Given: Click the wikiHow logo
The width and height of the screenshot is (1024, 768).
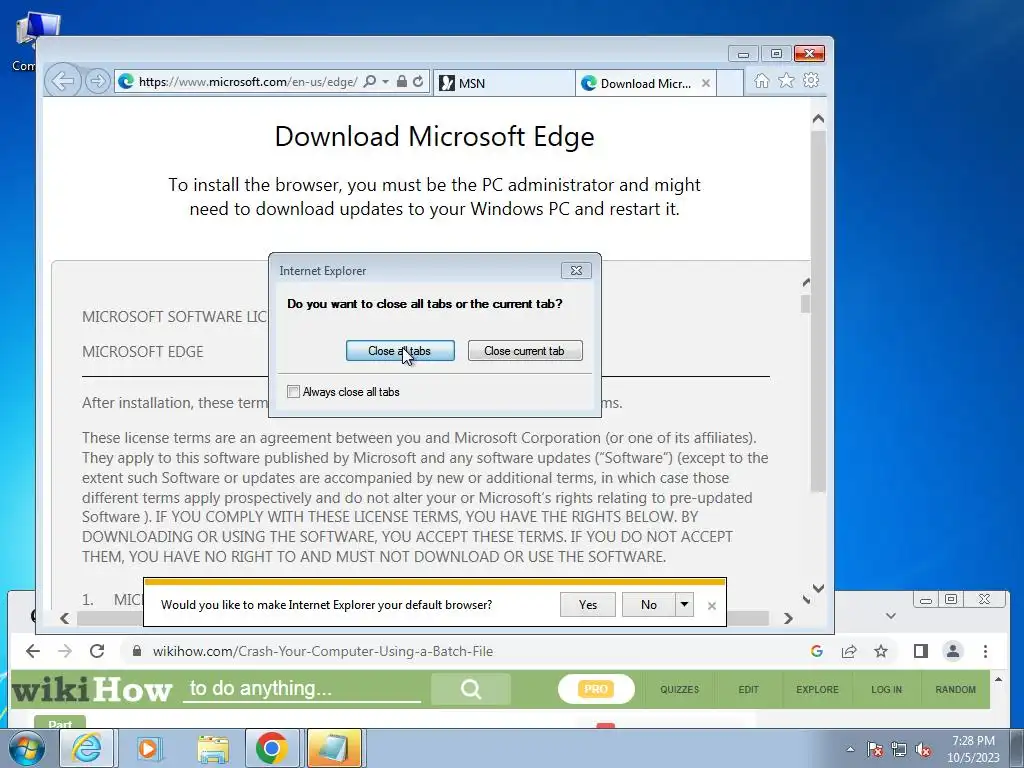Looking at the screenshot, I should pyautogui.click(x=91, y=690).
